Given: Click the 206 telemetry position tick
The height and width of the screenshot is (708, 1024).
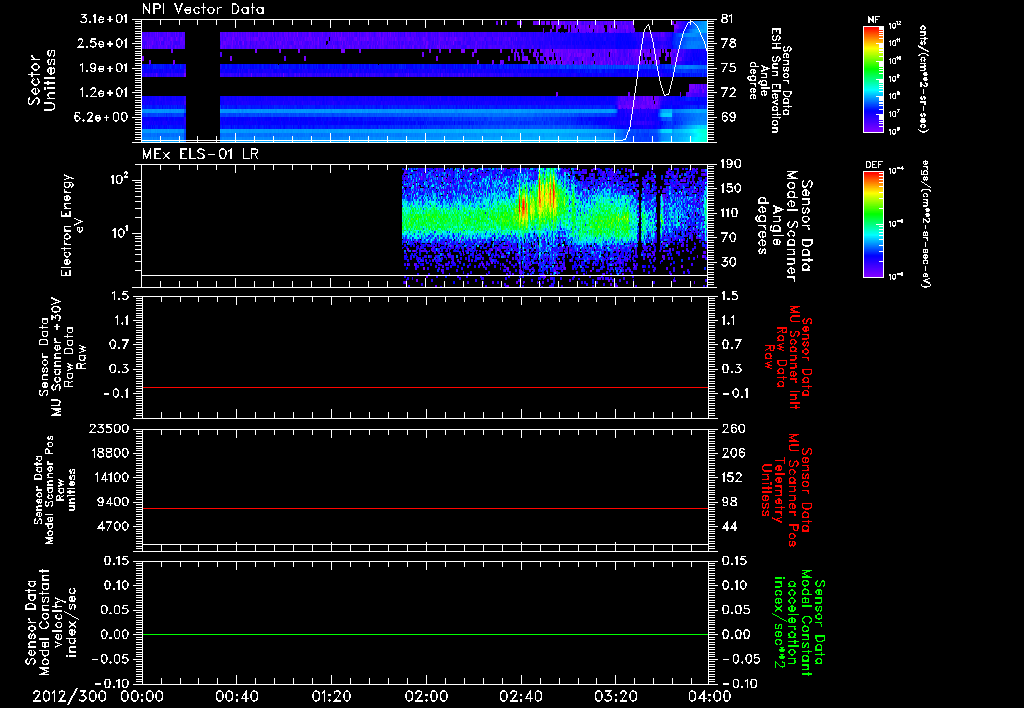Looking at the screenshot, I should pos(732,453).
